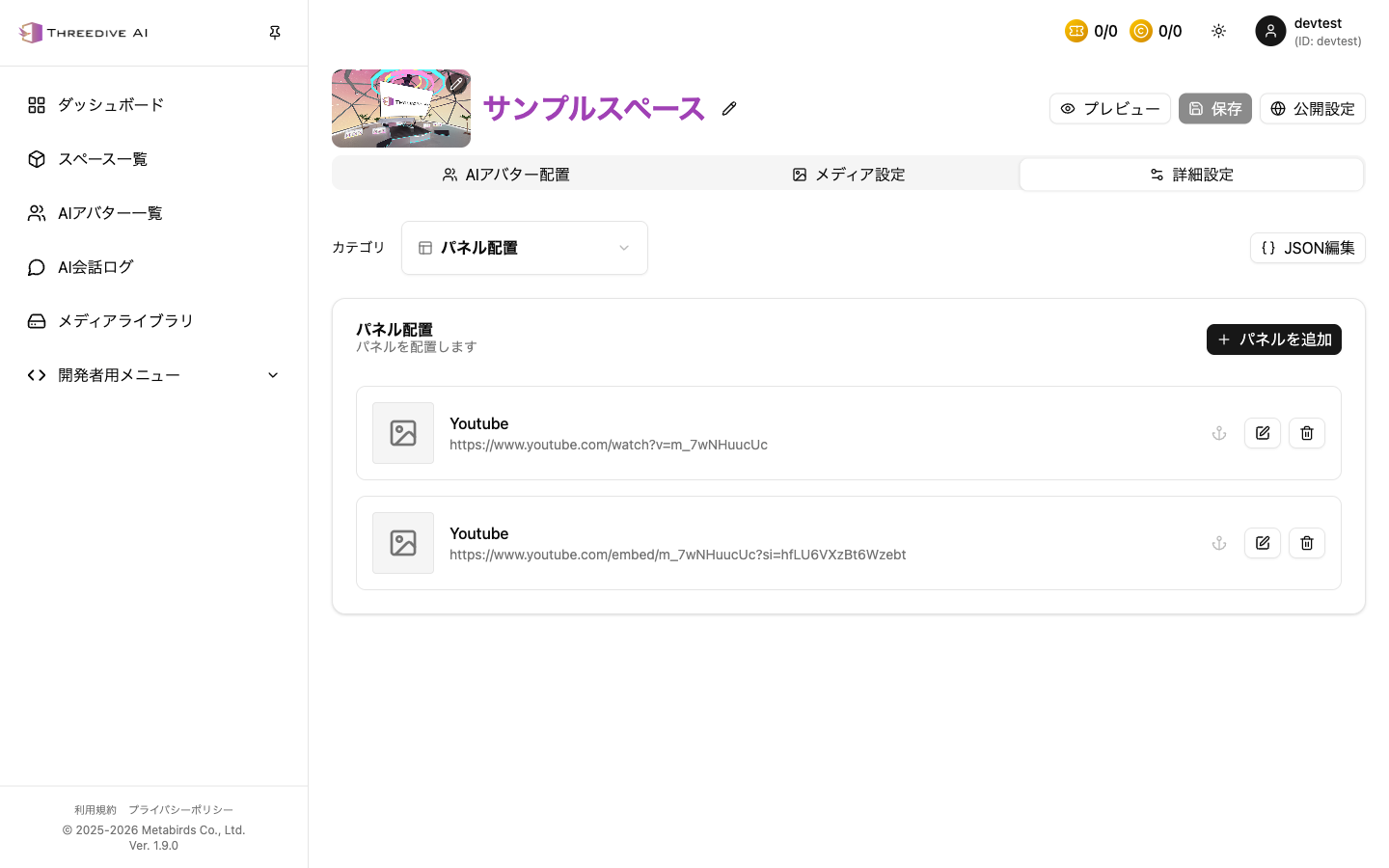The height and width of the screenshot is (868, 1389).
Task: Open スペース一覧 in the sidebar
Action: tap(154, 159)
